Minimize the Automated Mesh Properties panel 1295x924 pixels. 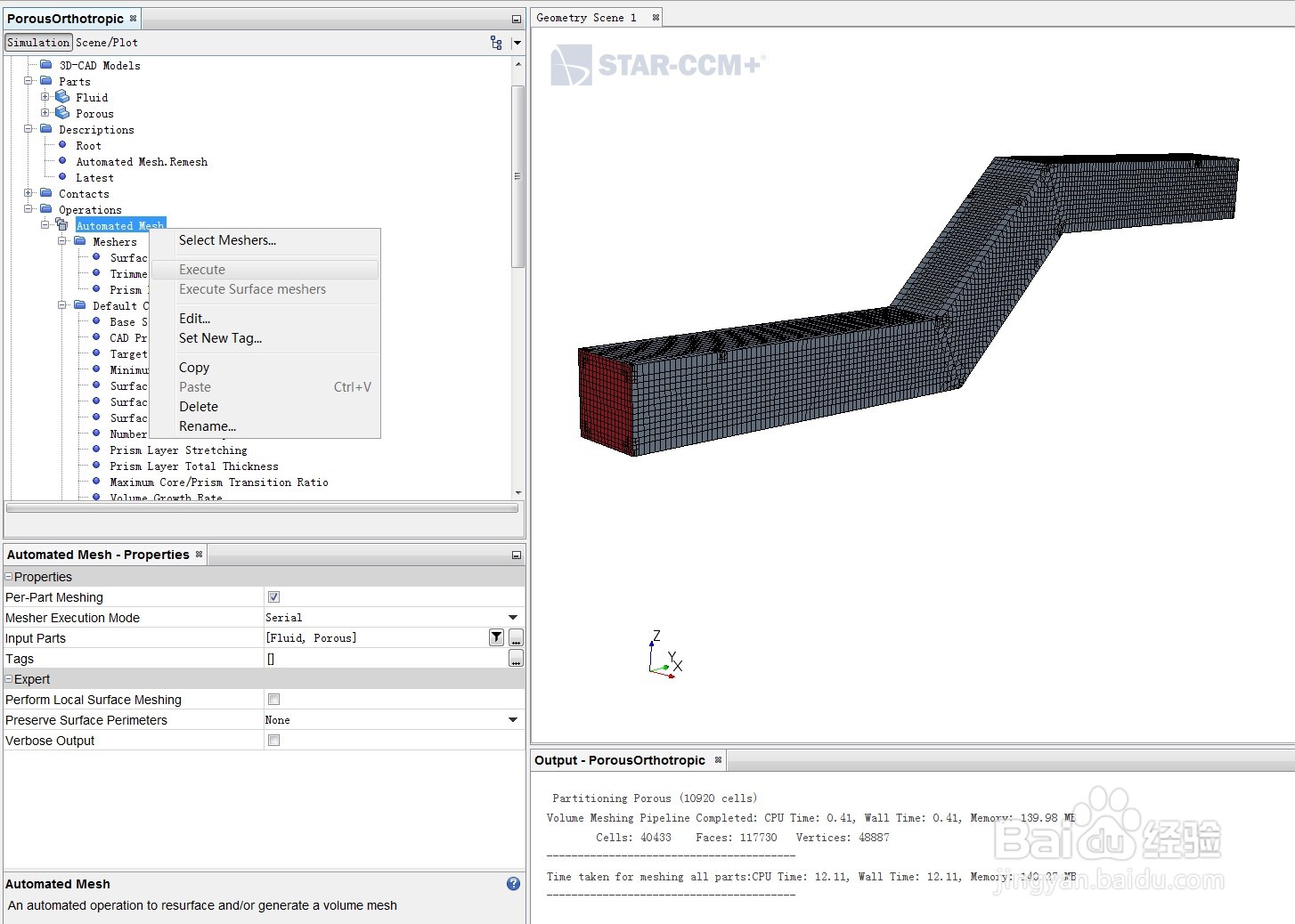click(517, 555)
